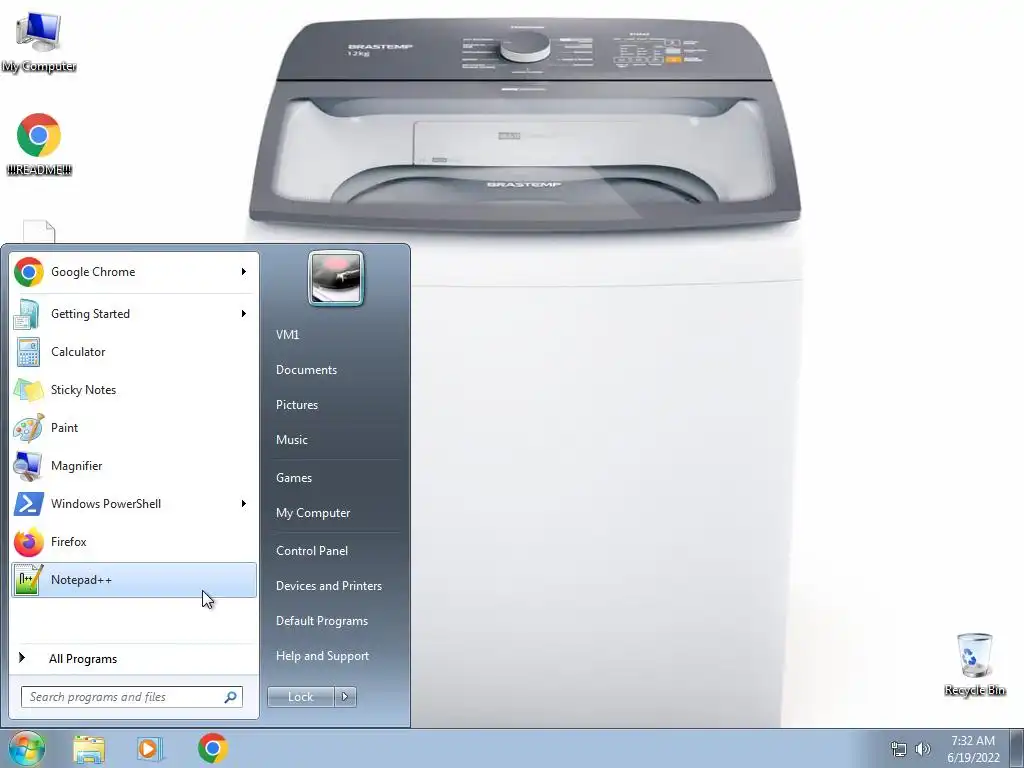Click the Windows Start orb
Viewport: 1024px width, 768px height.
26,748
